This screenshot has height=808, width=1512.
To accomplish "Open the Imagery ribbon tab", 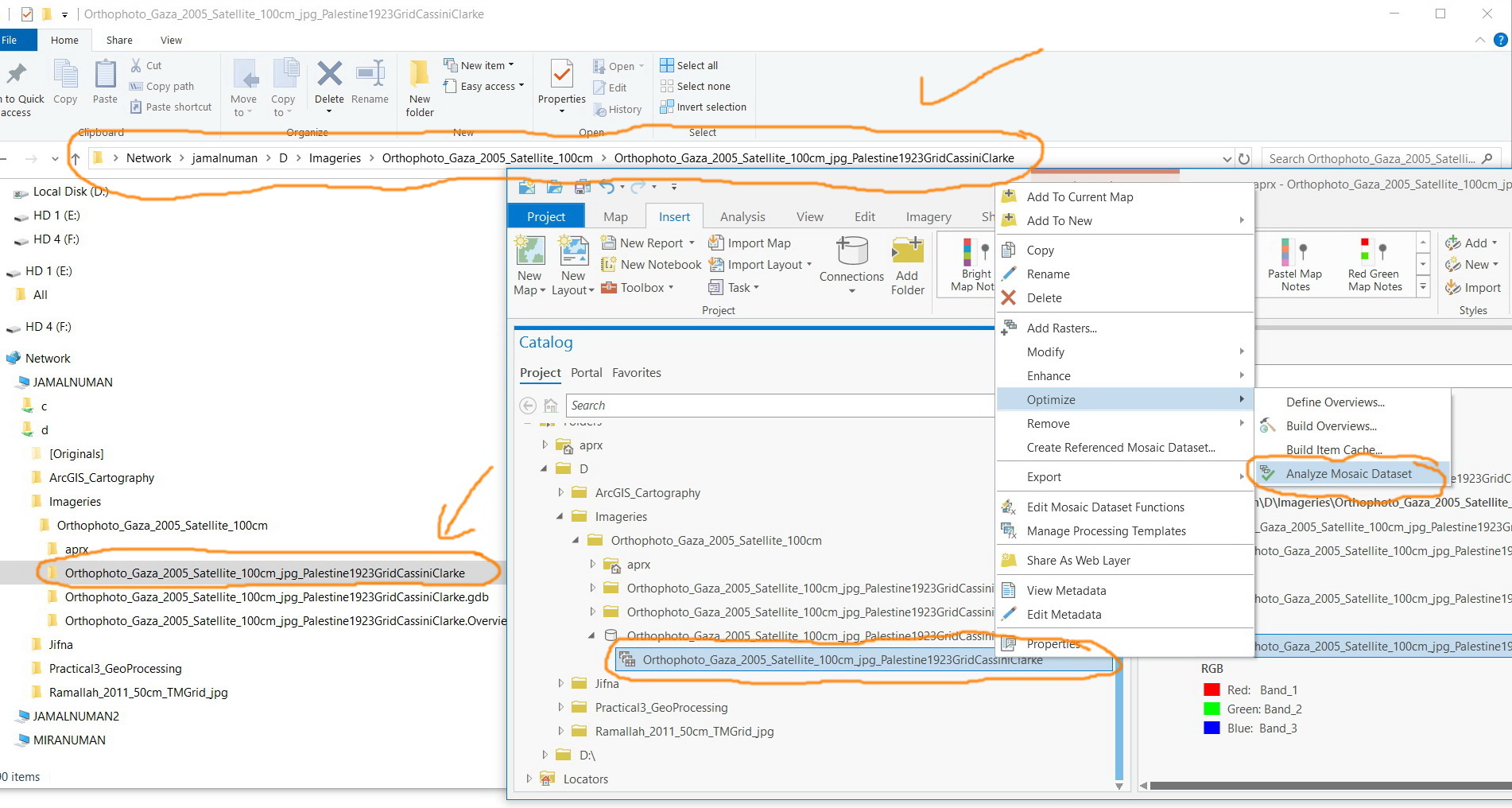I will 929,216.
